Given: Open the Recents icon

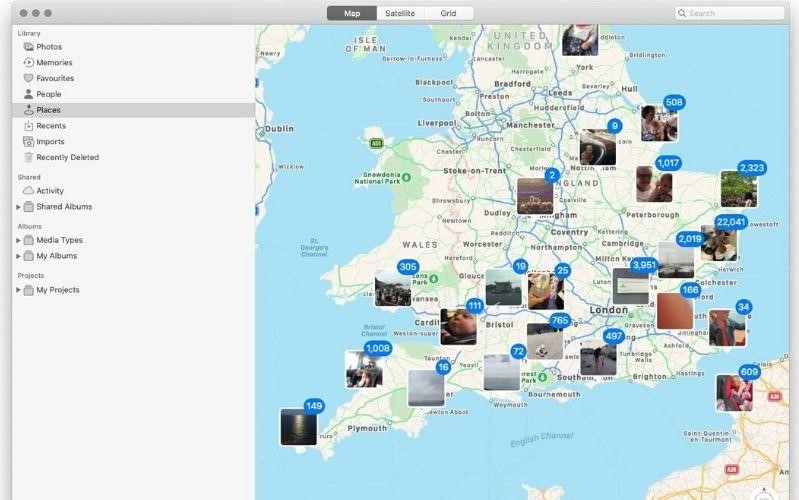Looking at the screenshot, I should [x=29, y=126].
